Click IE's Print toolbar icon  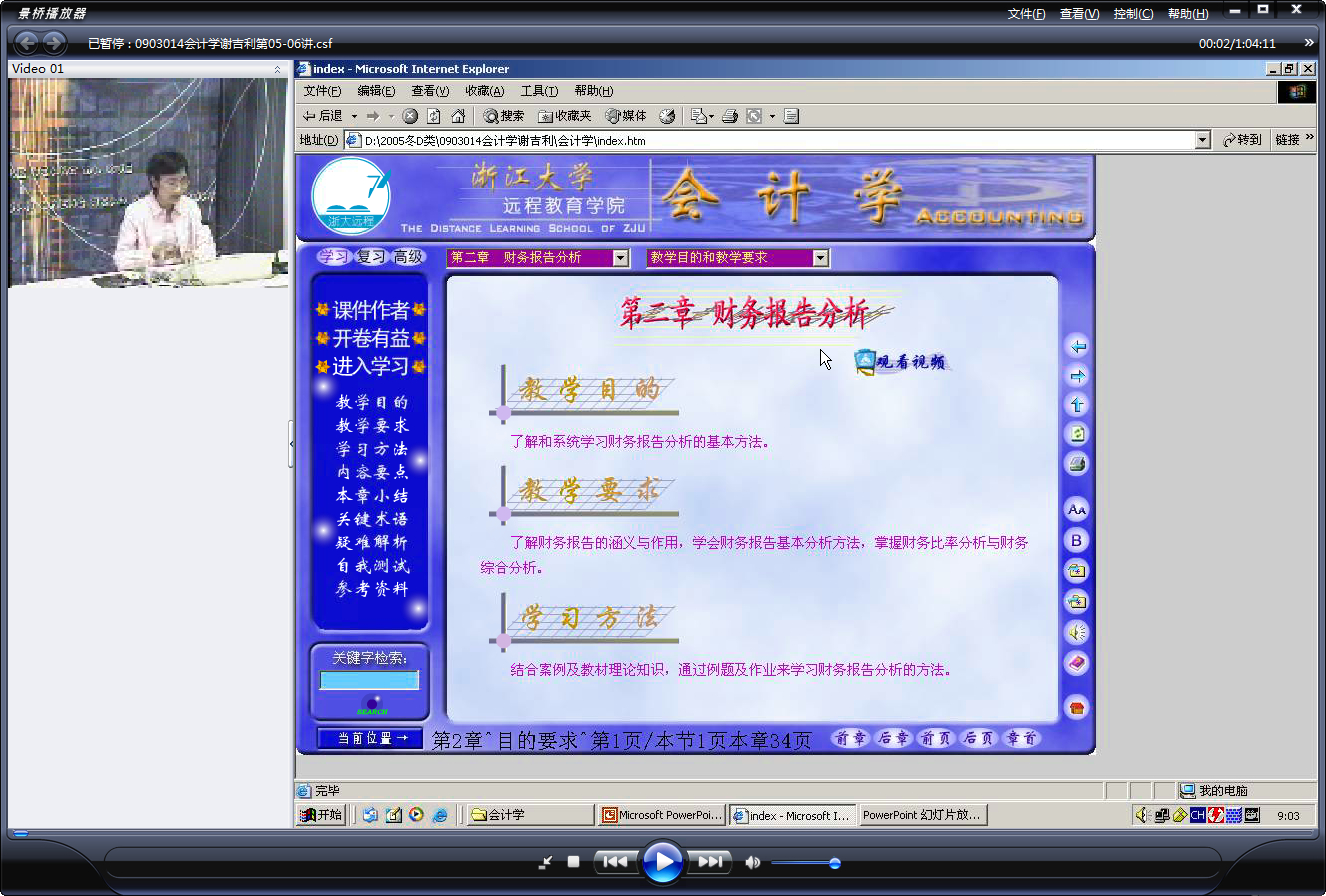[730, 116]
